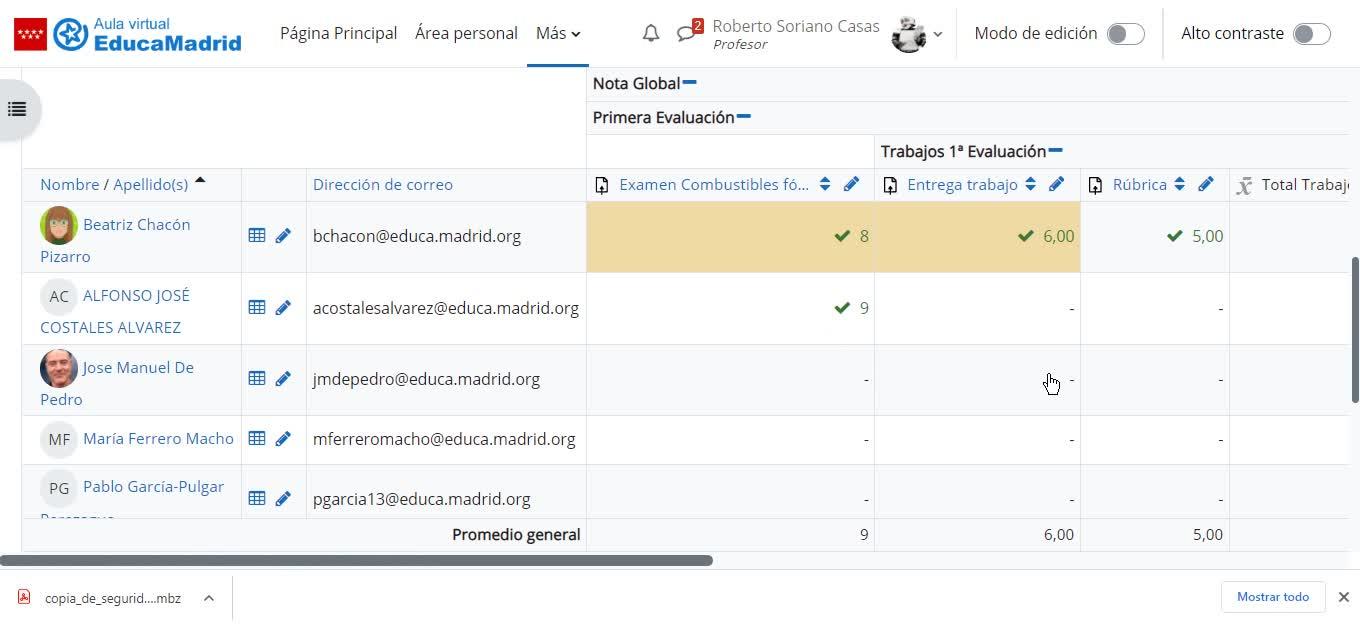Enable the Alto contraste switch
Image resolution: width=1360 pixels, height=624 pixels.
point(1311,34)
